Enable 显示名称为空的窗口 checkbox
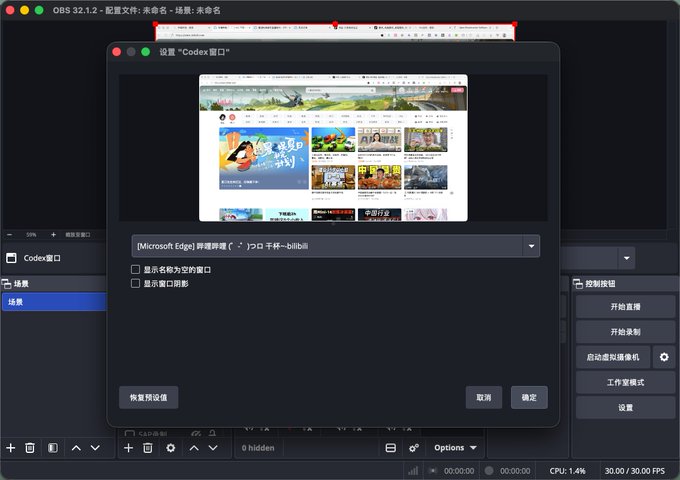Viewport: 680px width, 480px height. [135, 270]
